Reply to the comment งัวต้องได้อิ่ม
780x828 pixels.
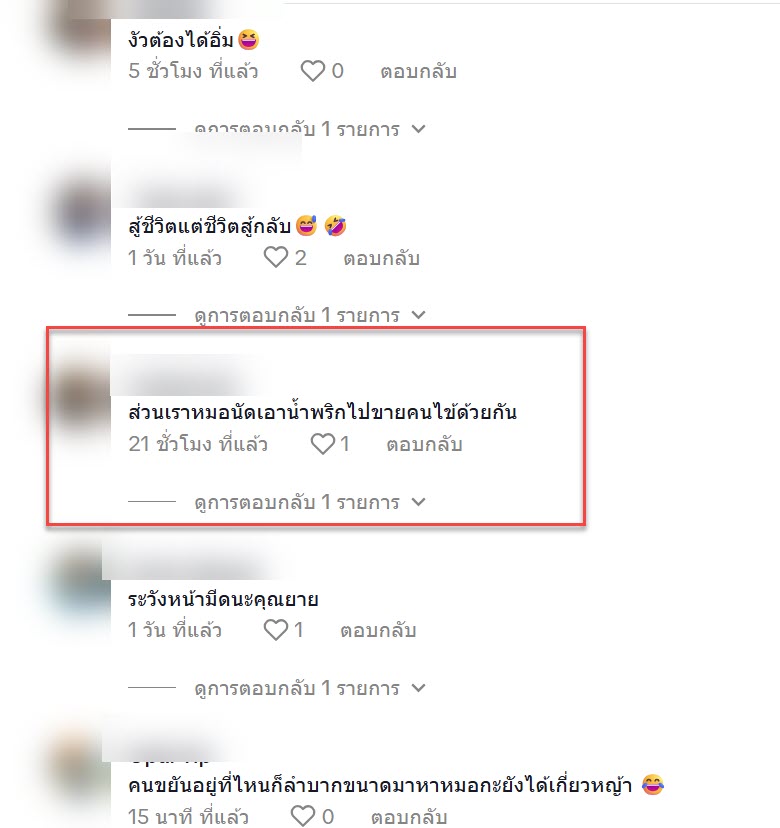(x=418, y=71)
